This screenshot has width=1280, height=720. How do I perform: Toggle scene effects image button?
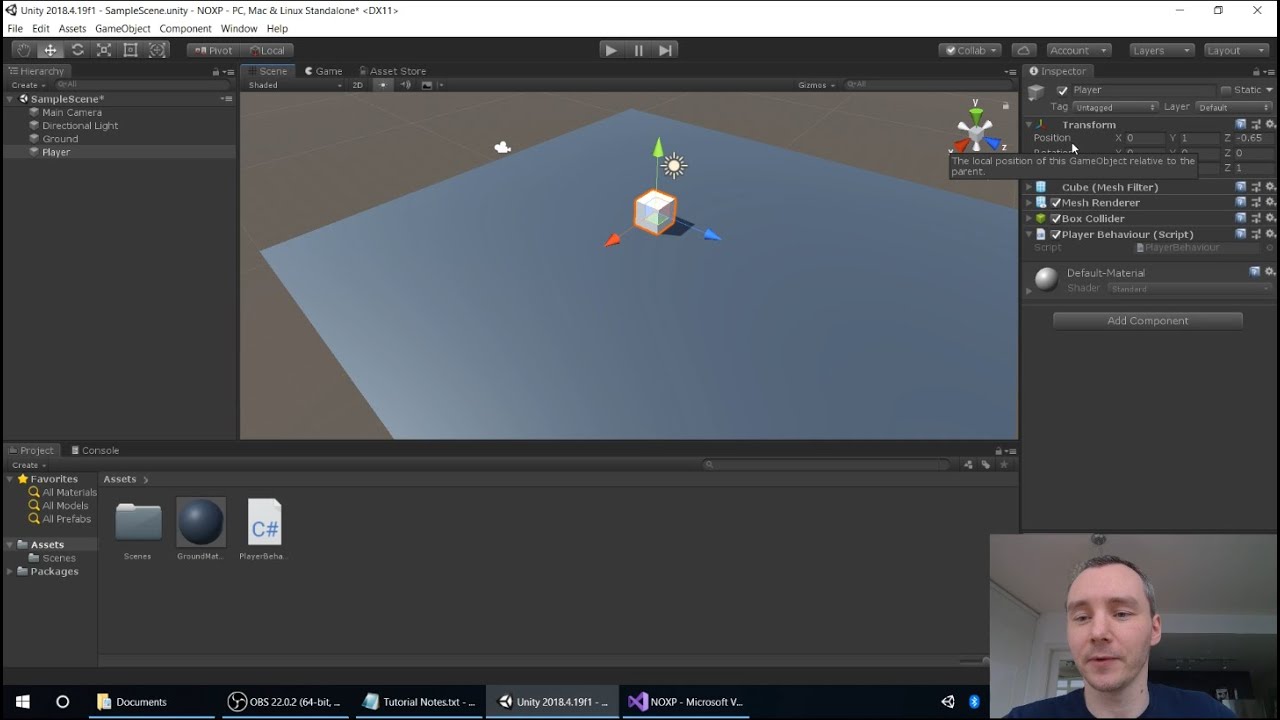point(428,85)
